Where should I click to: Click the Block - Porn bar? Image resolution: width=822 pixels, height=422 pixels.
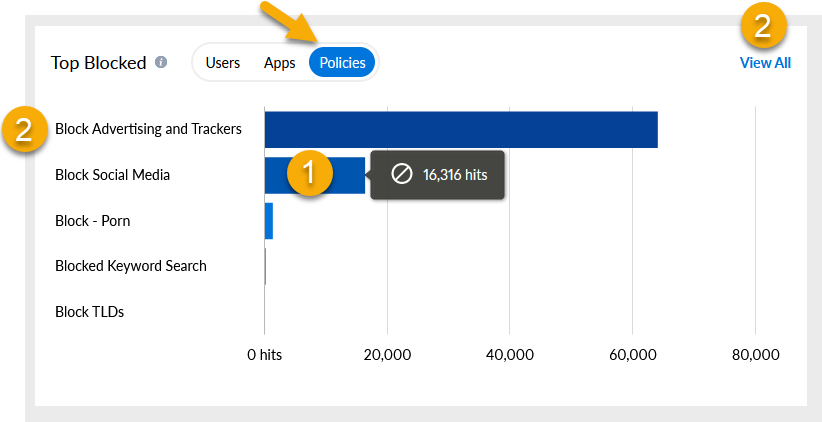[268, 220]
